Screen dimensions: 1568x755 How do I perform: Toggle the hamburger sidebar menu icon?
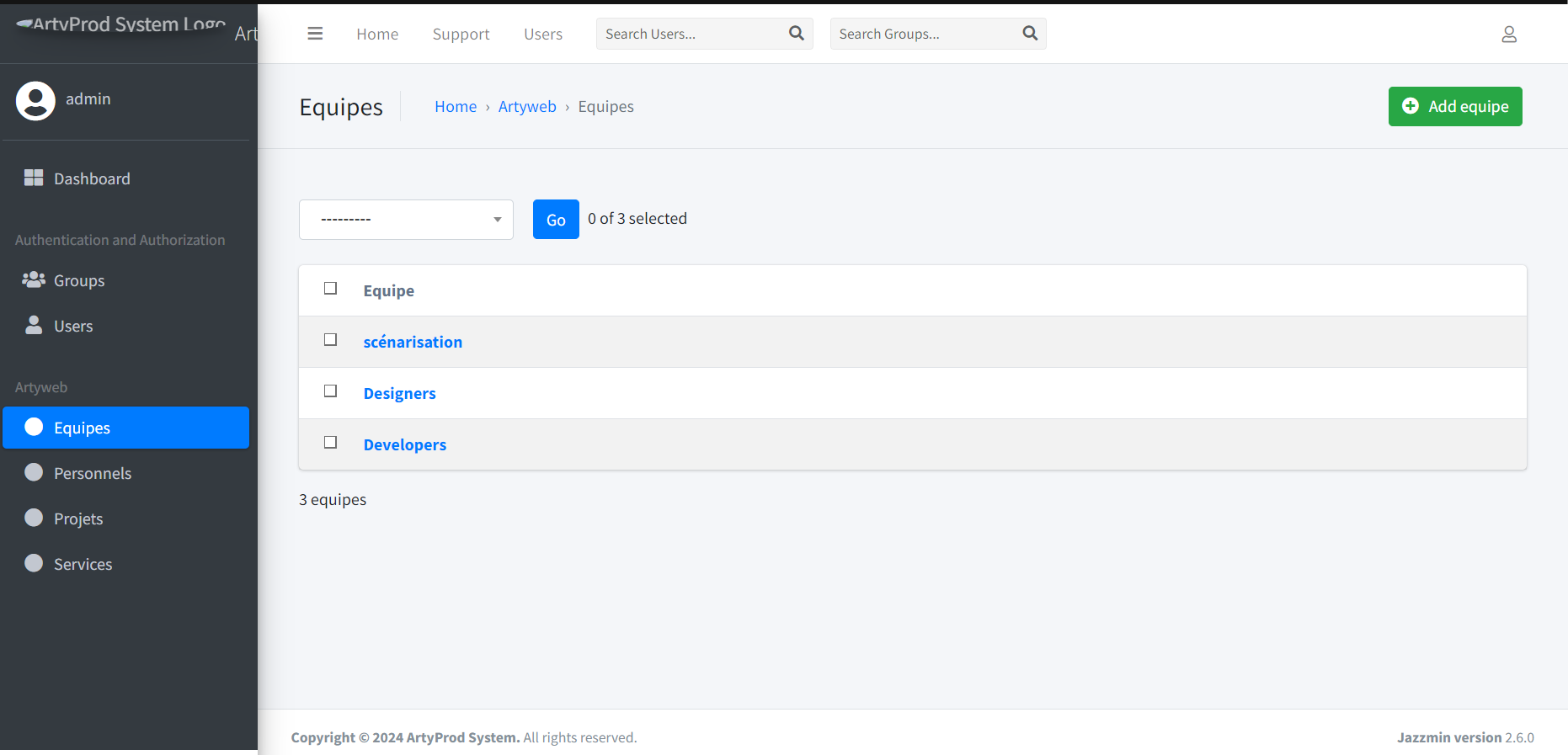coord(315,34)
